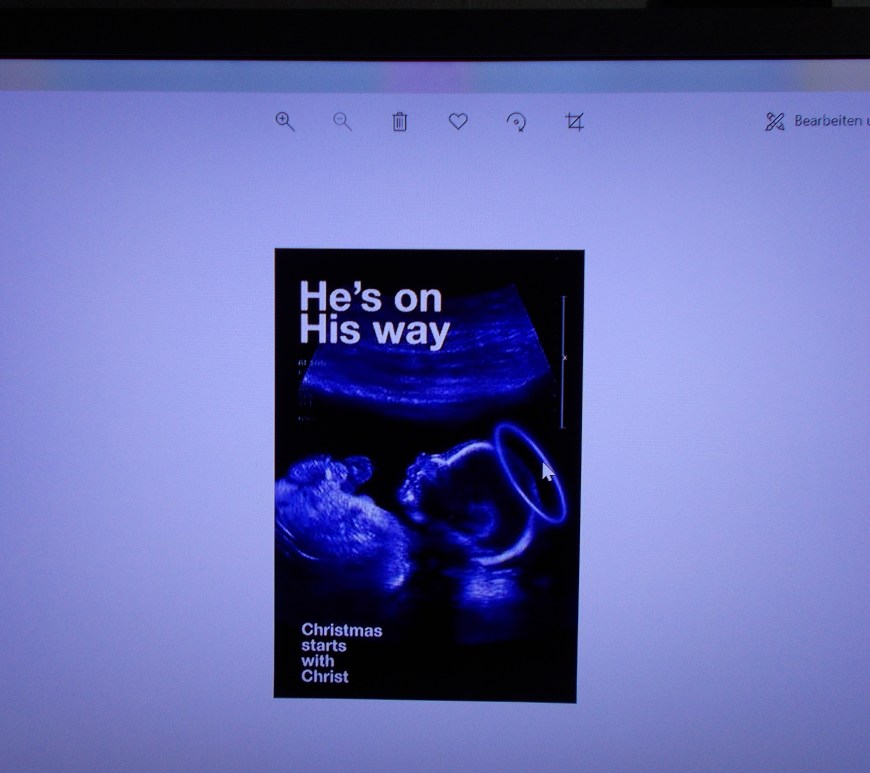This screenshot has width=870, height=773.
Task: Click the zoom out magnifier icon
Action: [x=342, y=122]
